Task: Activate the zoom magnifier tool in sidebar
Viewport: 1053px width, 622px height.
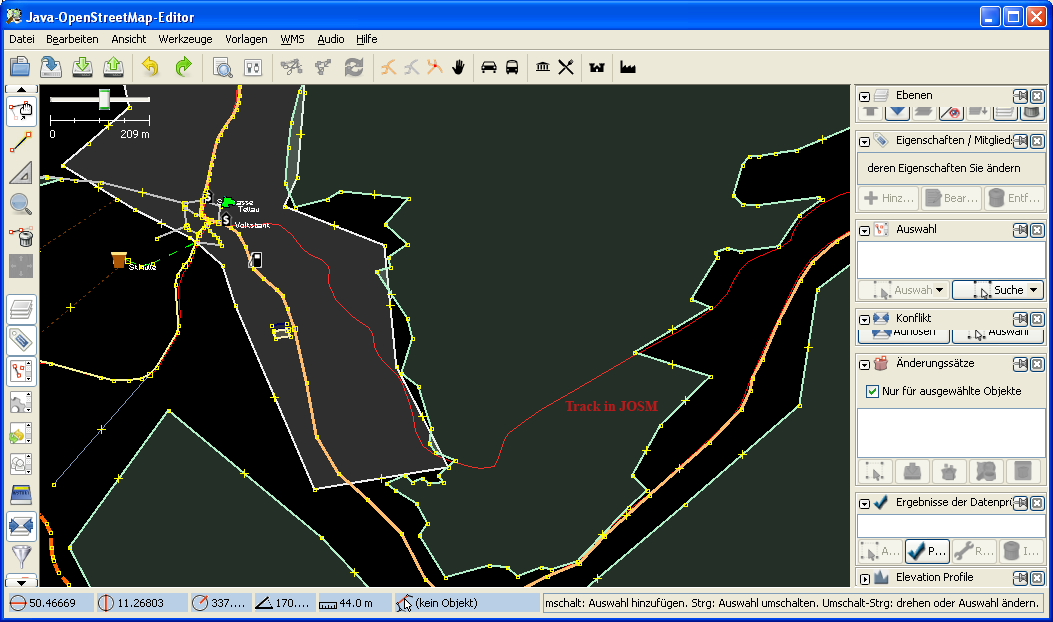Action: 21,204
